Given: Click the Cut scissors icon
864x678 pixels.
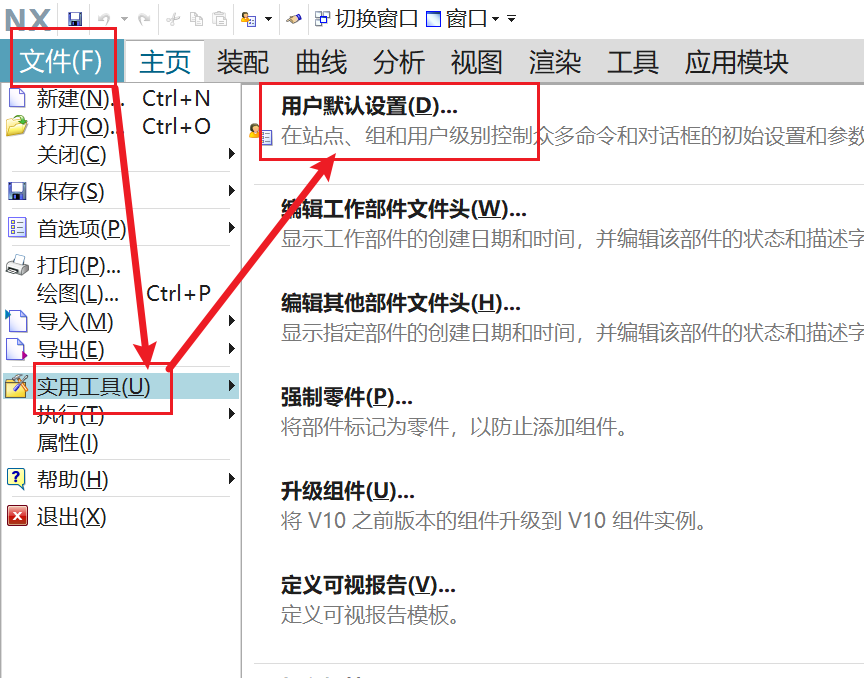Looking at the screenshot, I should pos(173,19).
